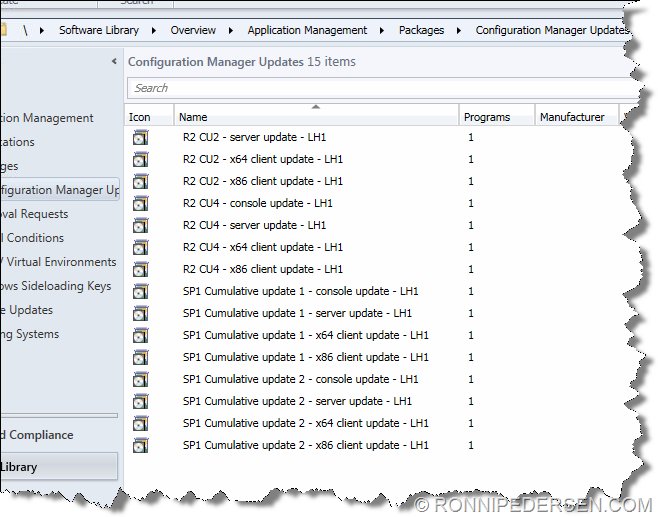
Task: Collapse the navigation pane with the arrow
Action: point(114,62)
